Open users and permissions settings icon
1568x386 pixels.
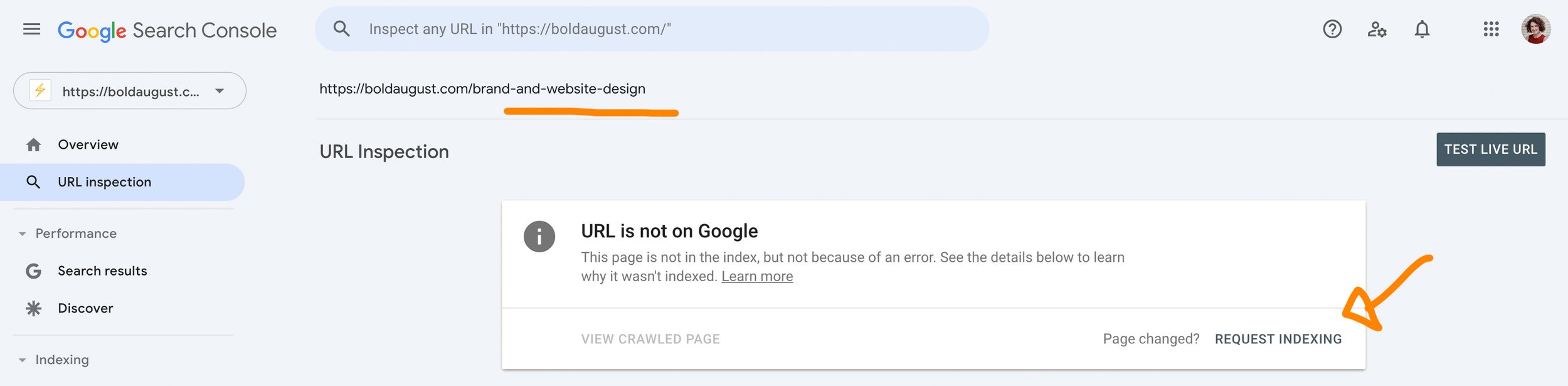pyautogui.click(x=1377, y=29)
